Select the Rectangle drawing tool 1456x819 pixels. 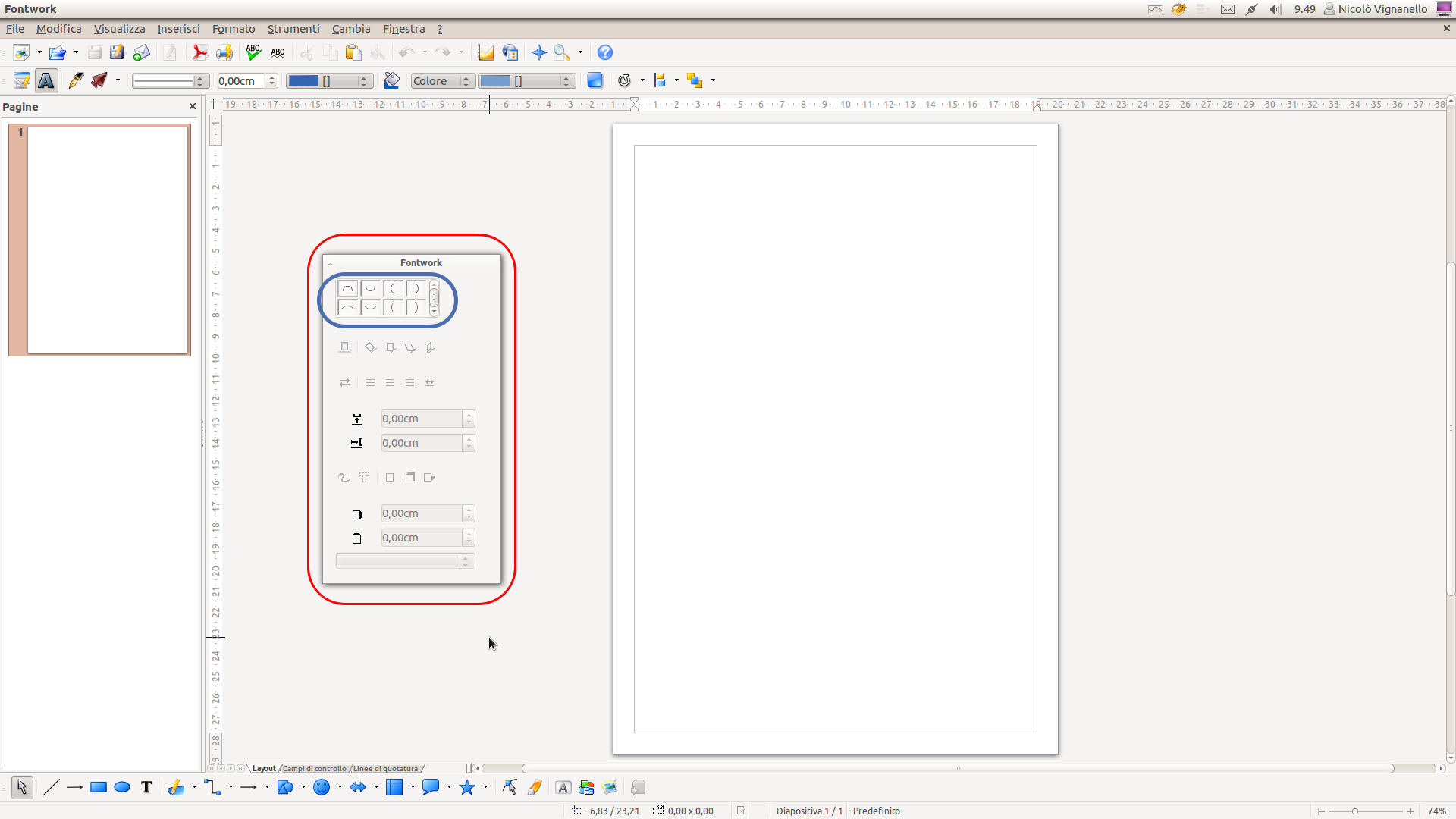tap(99, 788)
